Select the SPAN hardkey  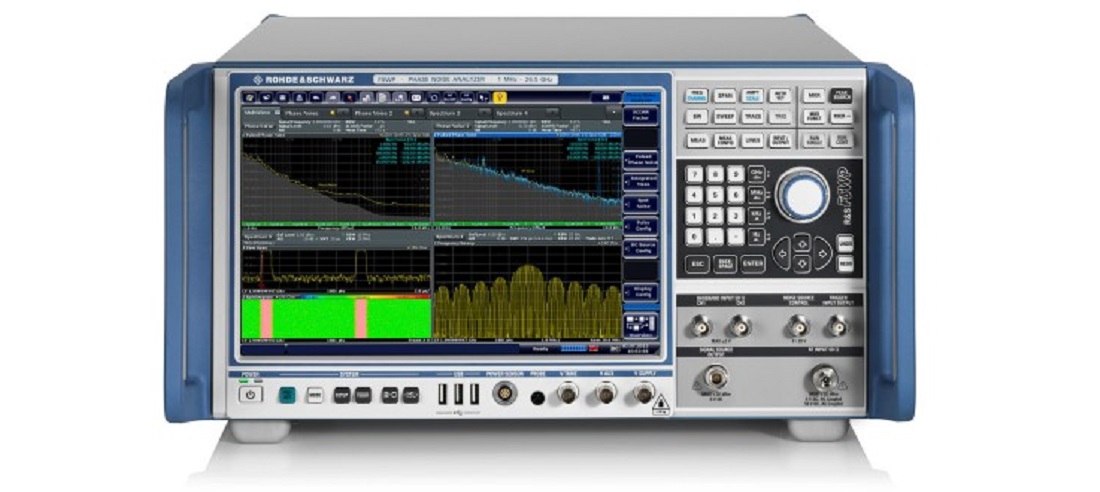pos(724,95)
